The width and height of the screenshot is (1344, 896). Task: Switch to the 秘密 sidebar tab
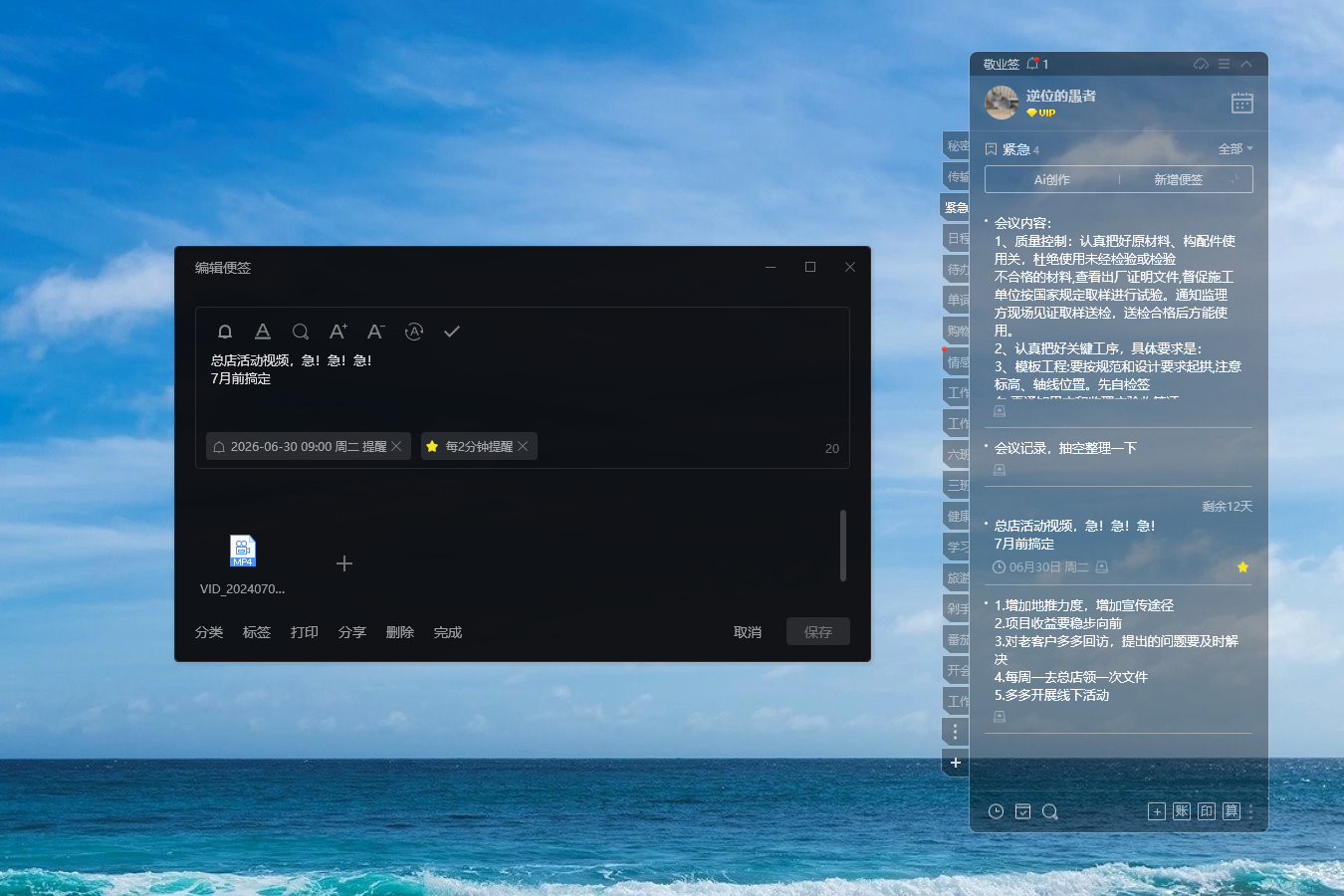click(957, 145)
